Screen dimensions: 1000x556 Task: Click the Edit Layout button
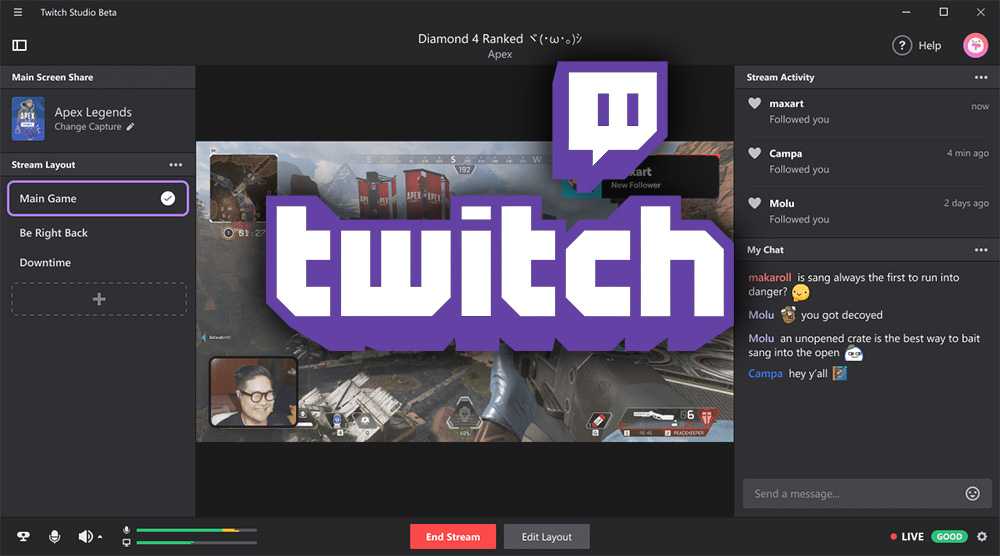click(x=547, y=537)
